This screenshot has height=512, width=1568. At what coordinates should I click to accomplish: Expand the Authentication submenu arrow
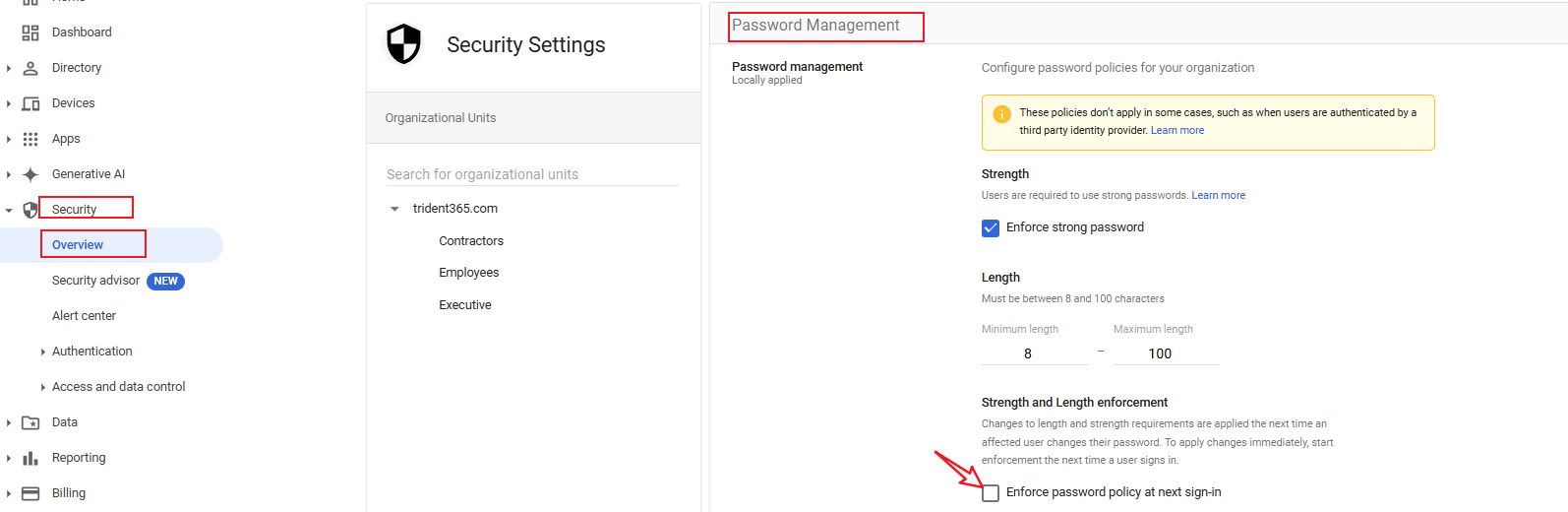pos(42,352)
